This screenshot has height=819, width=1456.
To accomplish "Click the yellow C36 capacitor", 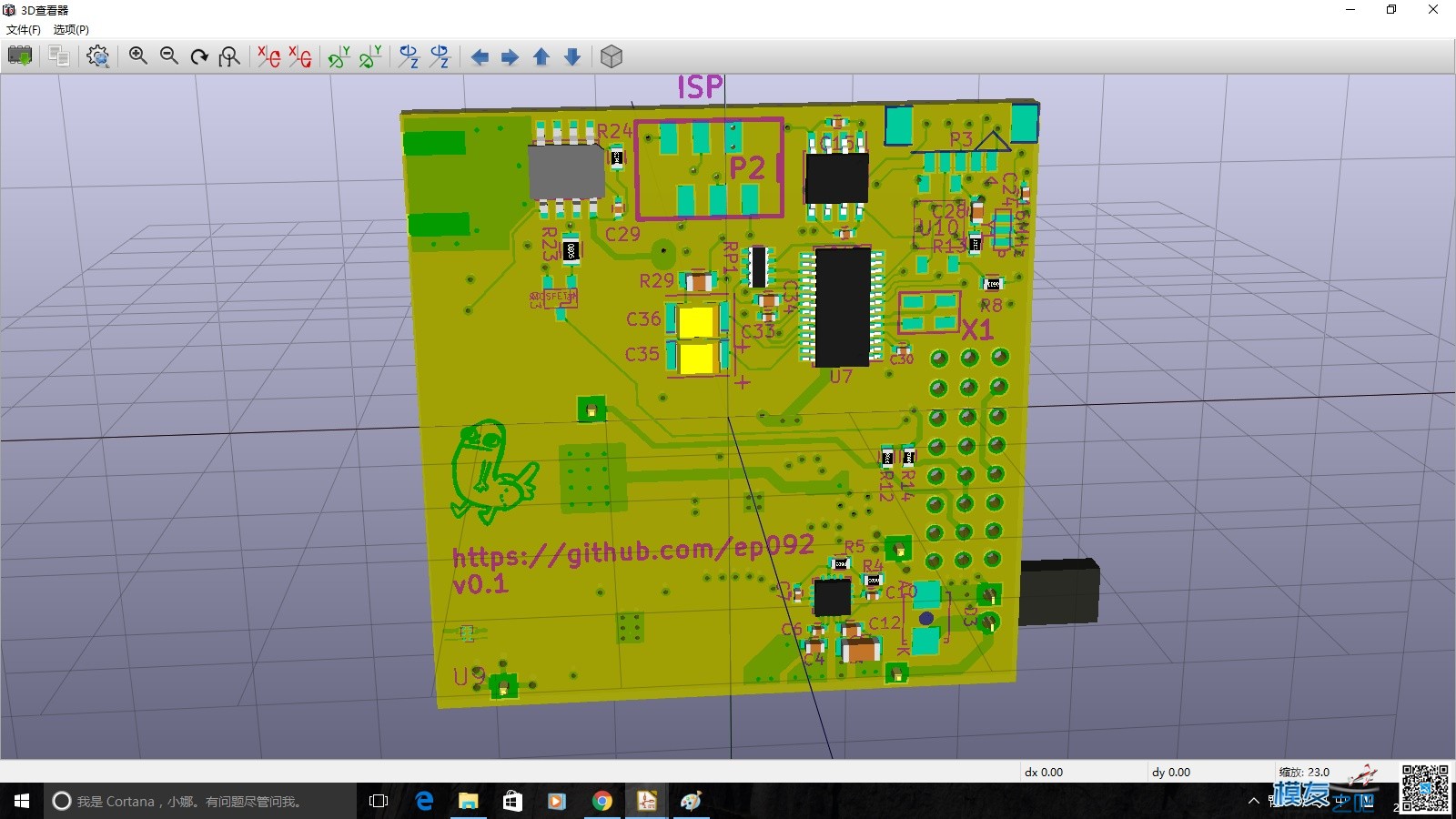I will pyautogui.click(x=697, y=322).
